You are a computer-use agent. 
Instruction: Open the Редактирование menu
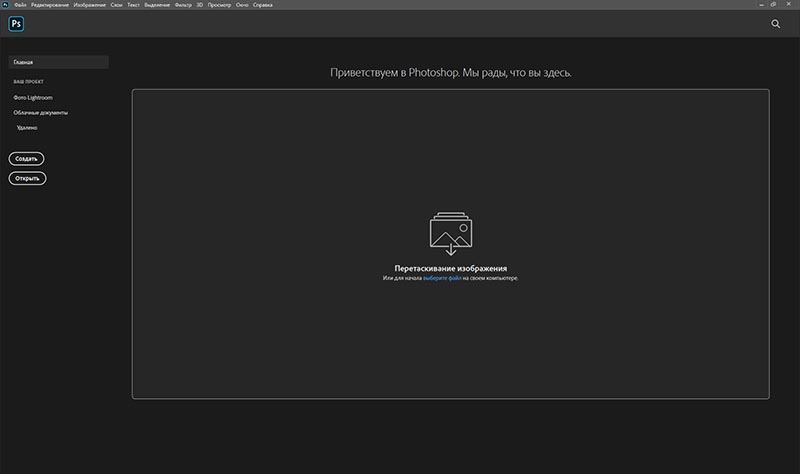pos(49,5)
